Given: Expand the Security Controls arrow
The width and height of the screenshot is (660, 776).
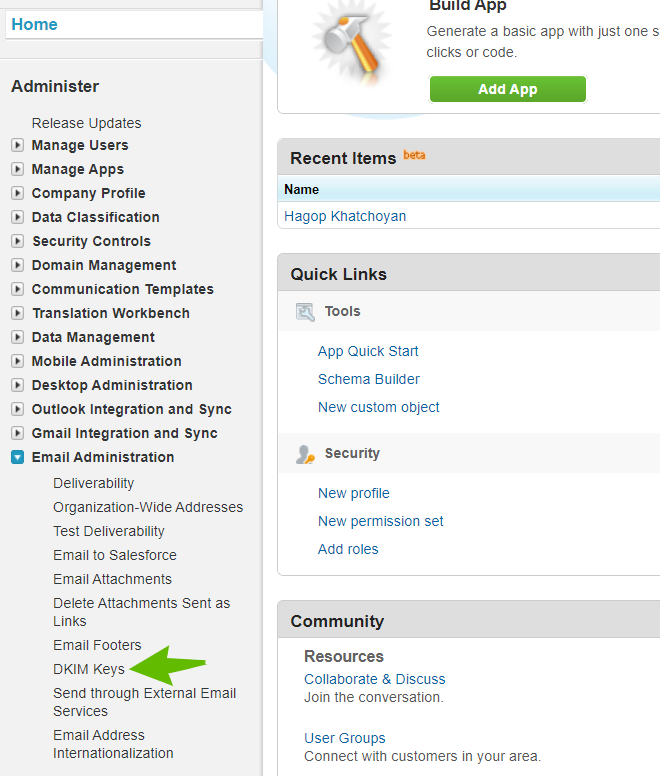Looking at the screenshot, I should pyautogui.click(x=17, y=241).
